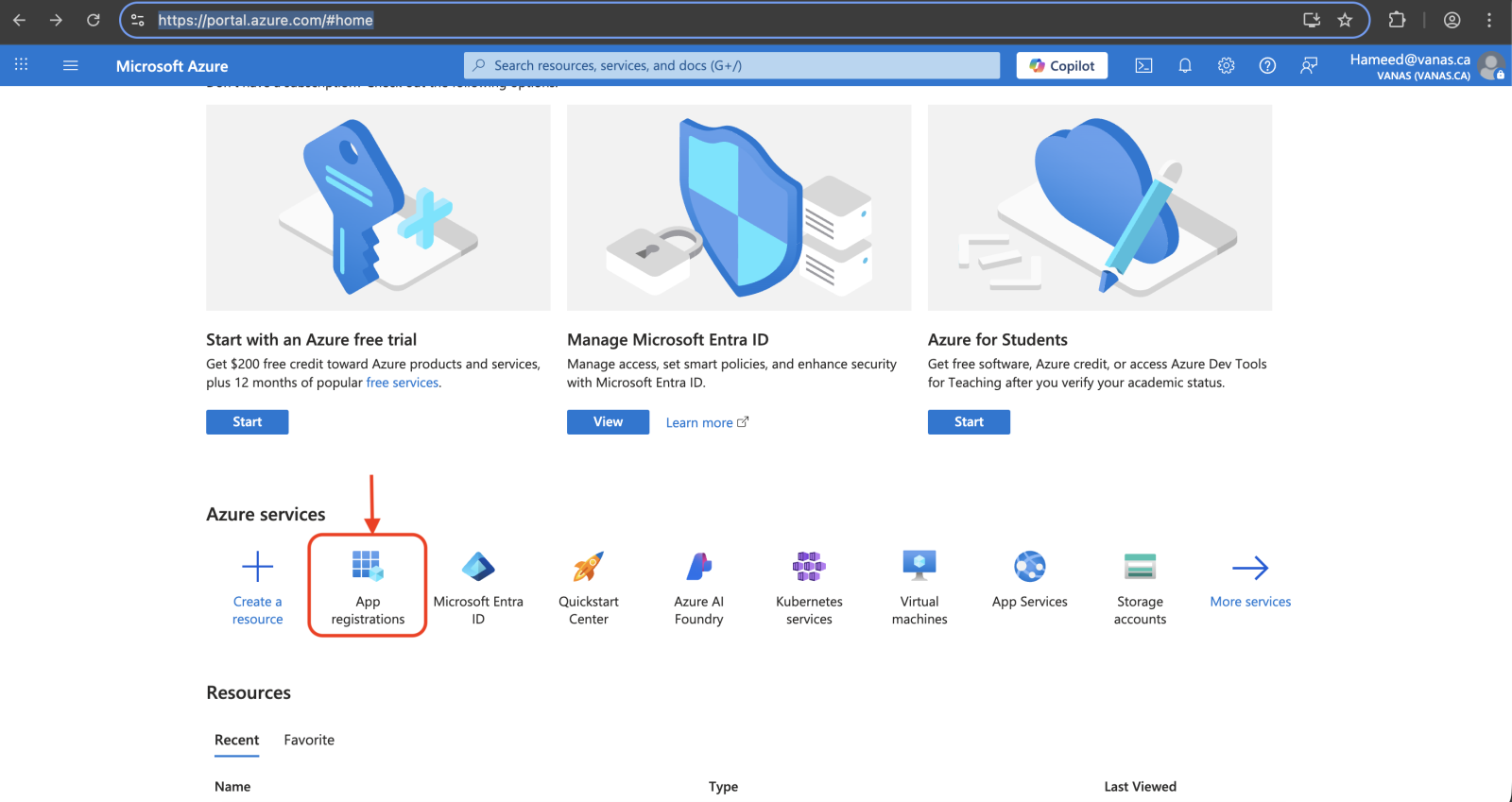Reload the Azure portal page
Viewport: 1512px width, 802px height.
click(x=93, y=20)
